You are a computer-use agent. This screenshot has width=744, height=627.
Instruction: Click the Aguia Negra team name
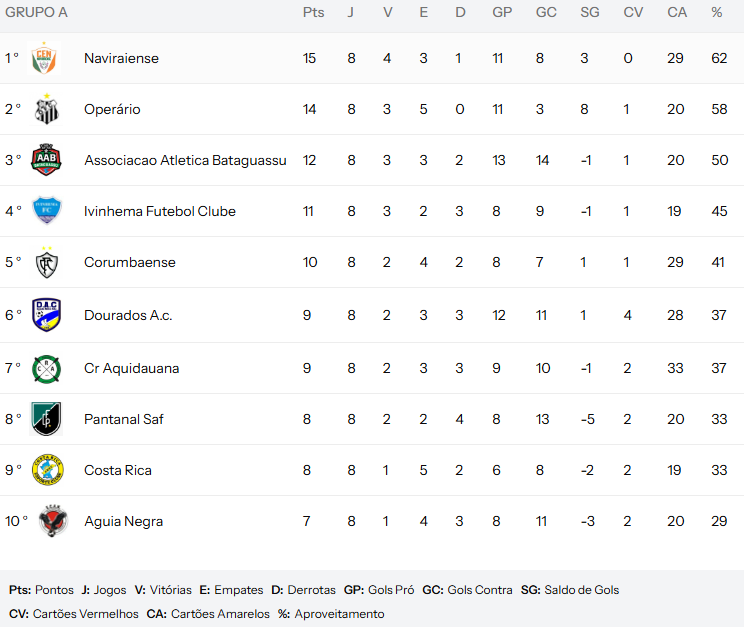coord(123,521)
